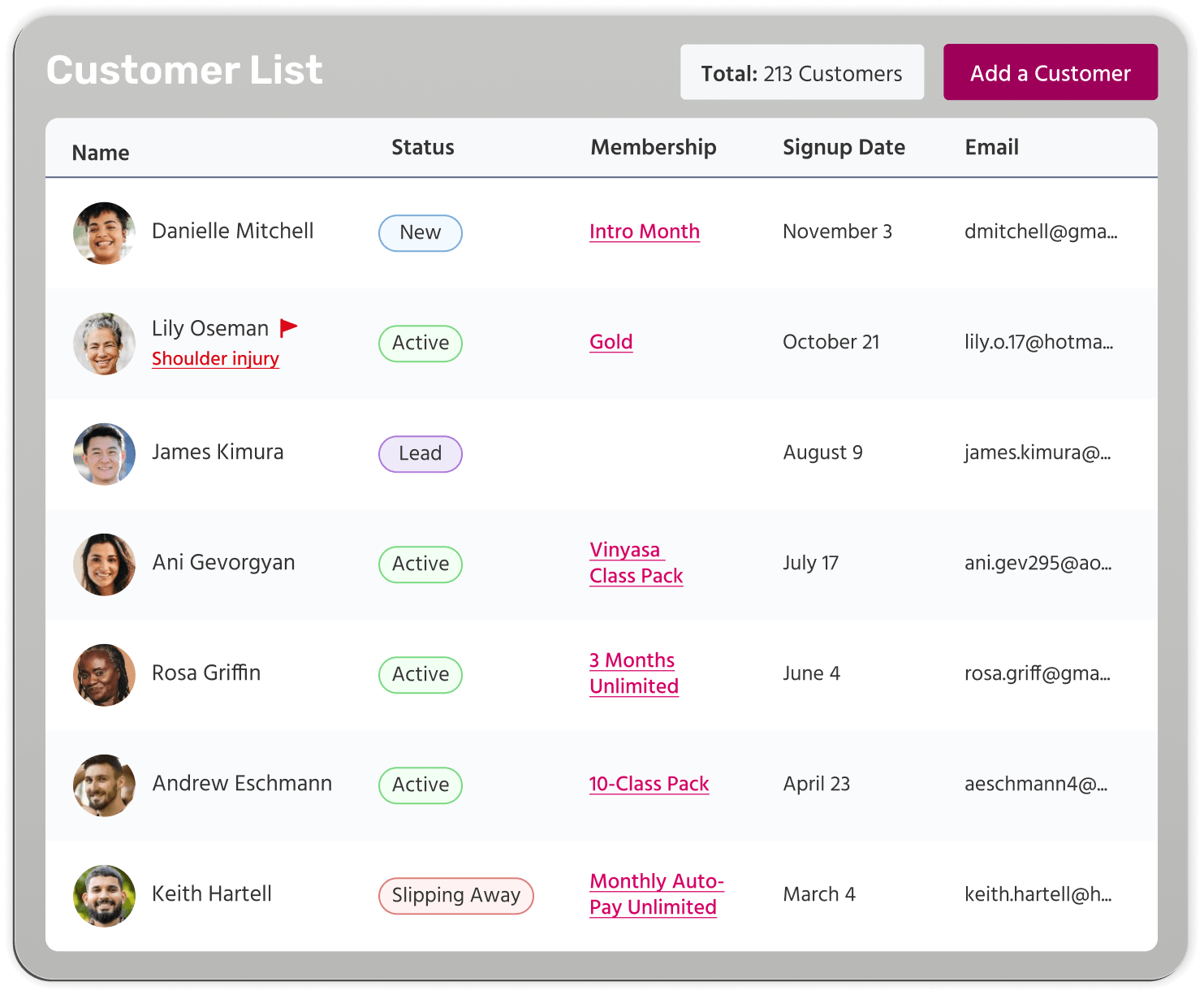Click the July 17 signup date
This screenshot has width=1204, height=995.
[x=810, y=563]
